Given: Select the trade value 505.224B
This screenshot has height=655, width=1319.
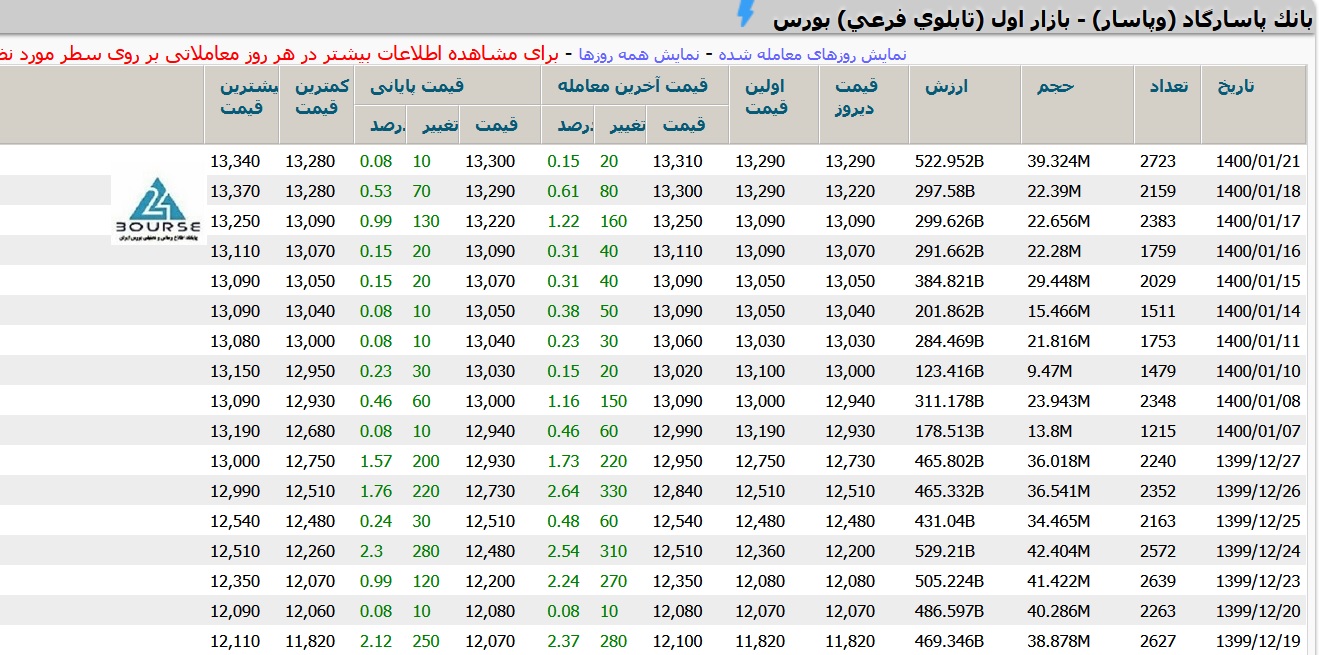Looking at the screenshot, I should [949, 581].
